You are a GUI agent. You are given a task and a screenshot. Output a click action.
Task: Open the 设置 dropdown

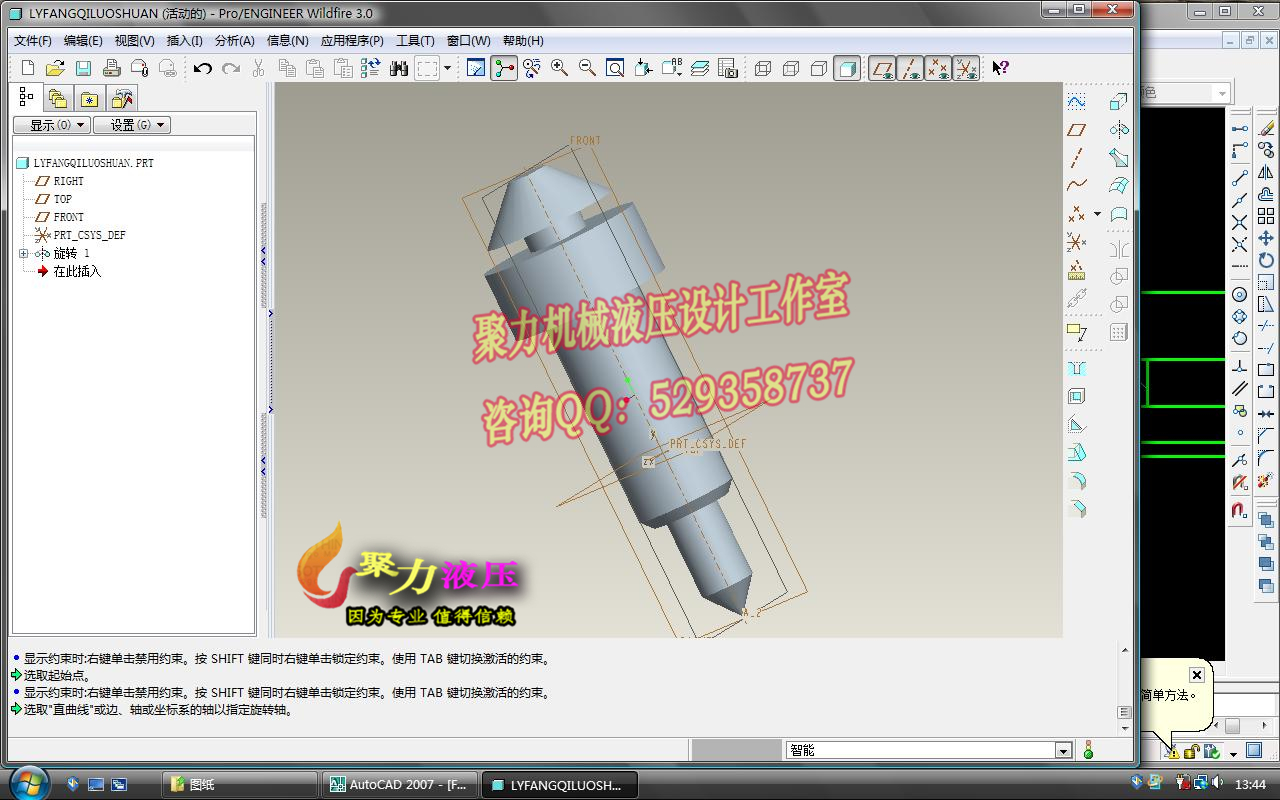pos(132,124)
